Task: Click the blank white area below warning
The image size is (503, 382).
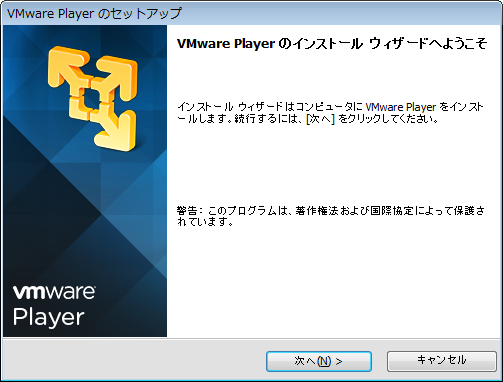Action: [333, 283]
